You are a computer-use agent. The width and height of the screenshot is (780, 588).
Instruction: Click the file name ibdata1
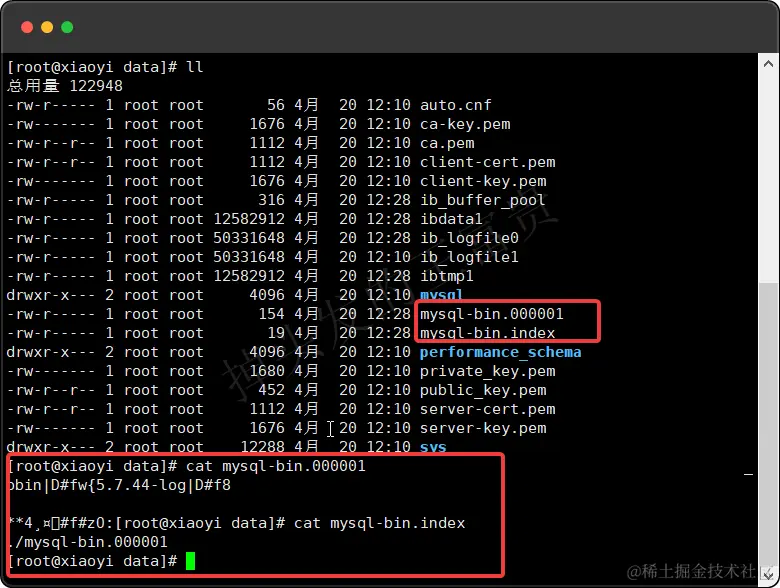[451, 219]
